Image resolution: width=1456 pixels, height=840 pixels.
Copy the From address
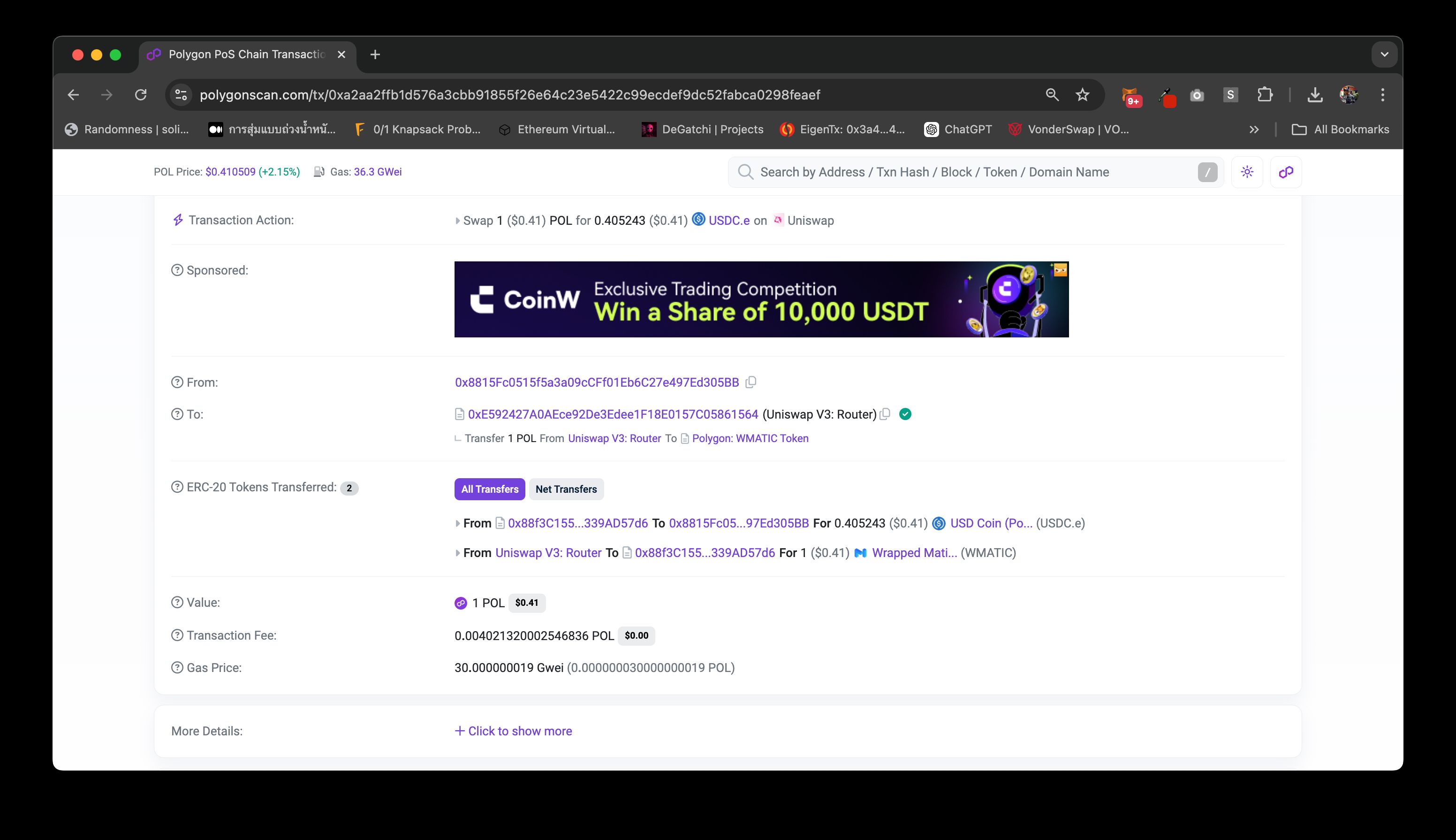(x=751, y=382)
